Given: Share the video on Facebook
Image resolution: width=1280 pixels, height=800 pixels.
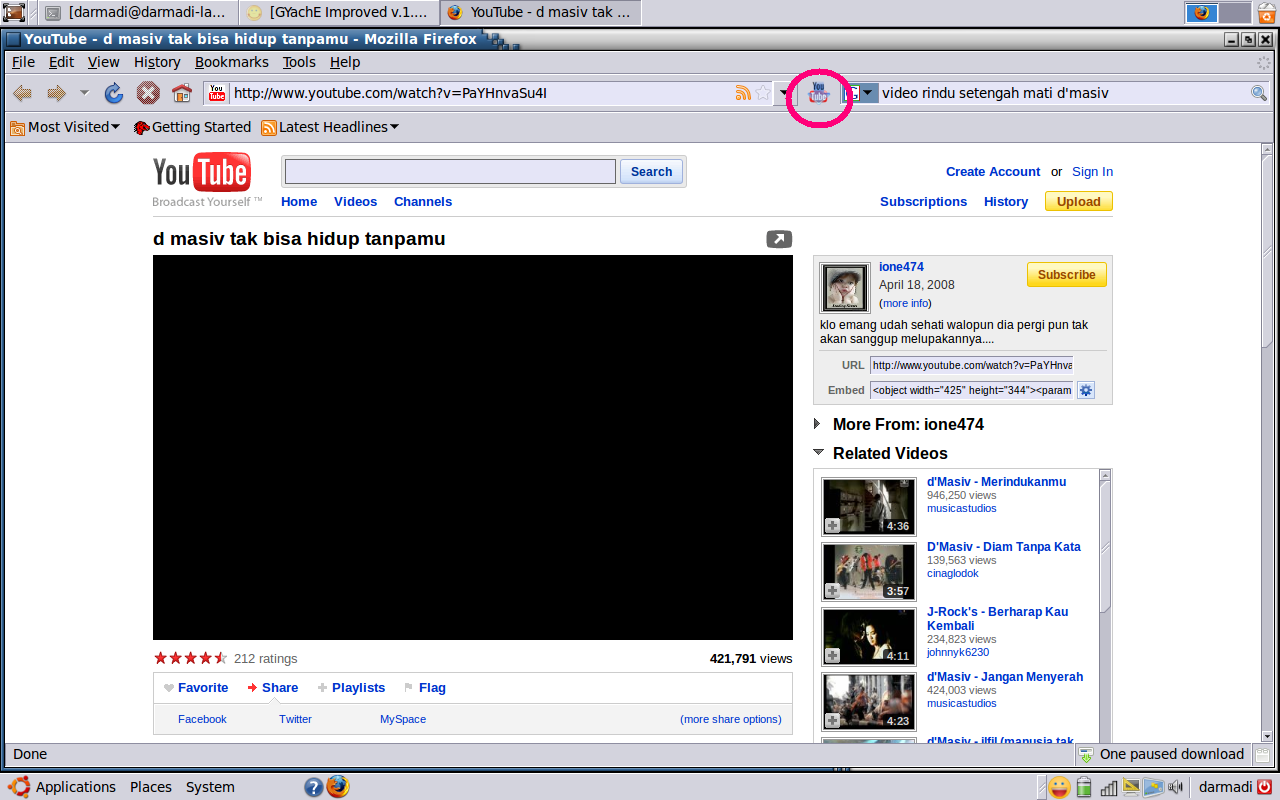Looking at the screenshot, I should tap(202, 719).
